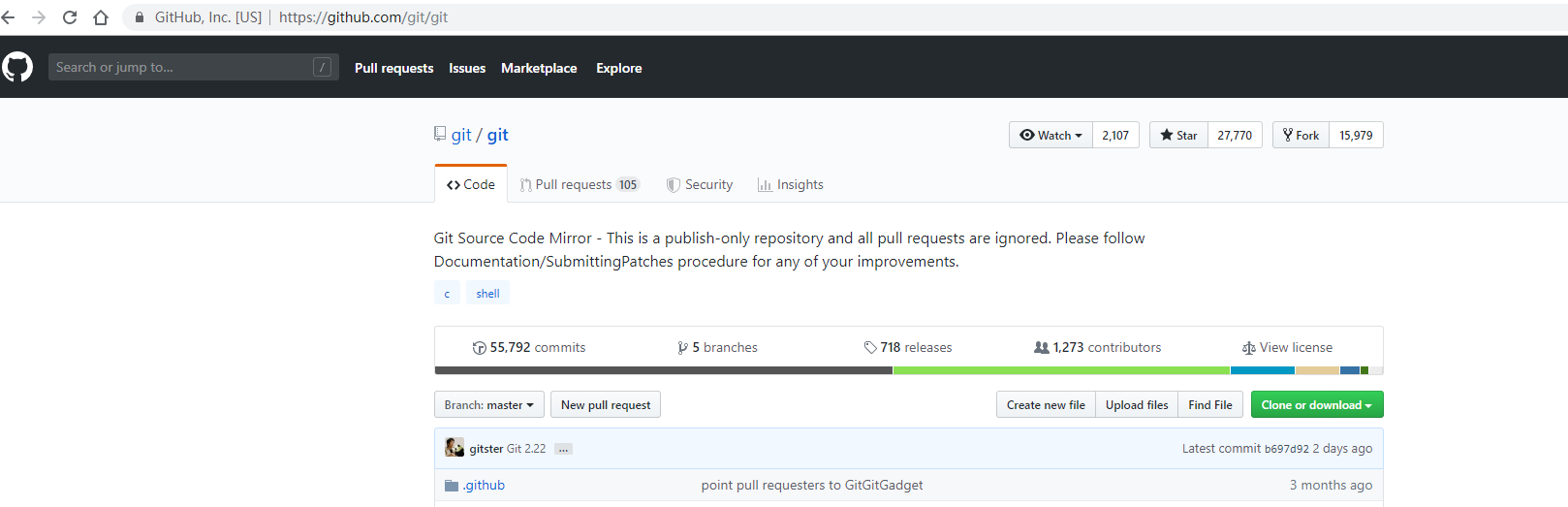1568x507 pixels.
Task: Click dark gray segment of language bar
Action: (x=664, y=370)
